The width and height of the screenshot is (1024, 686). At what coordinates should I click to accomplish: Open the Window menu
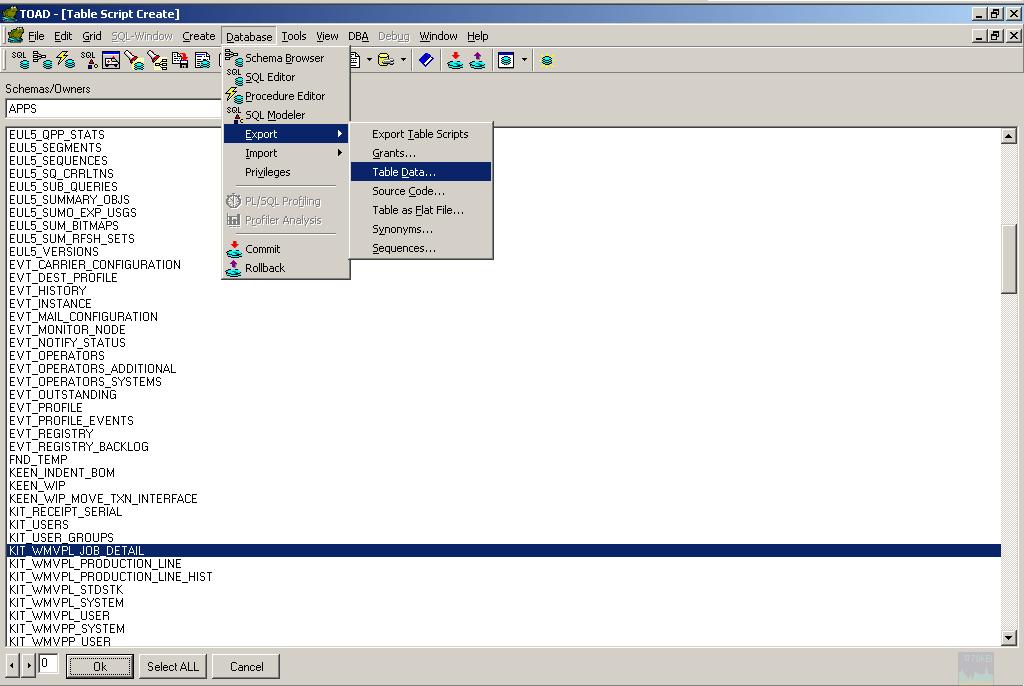(x=438, y=36)
